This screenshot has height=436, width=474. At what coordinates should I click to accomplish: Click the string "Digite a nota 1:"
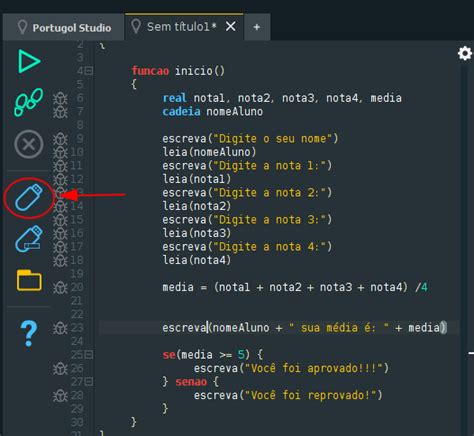click(x=269, y=166)
